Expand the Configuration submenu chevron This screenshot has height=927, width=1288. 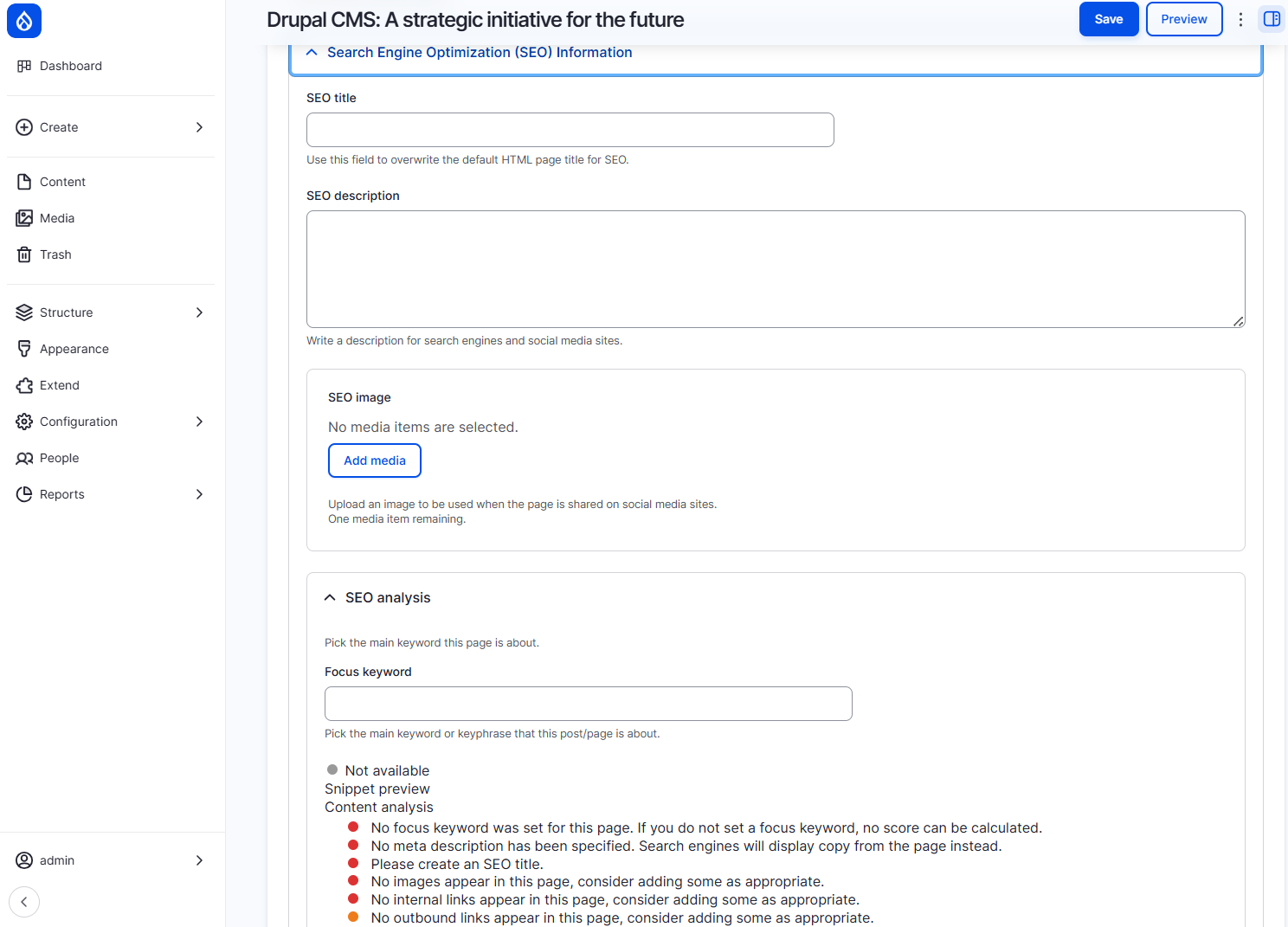199,422
